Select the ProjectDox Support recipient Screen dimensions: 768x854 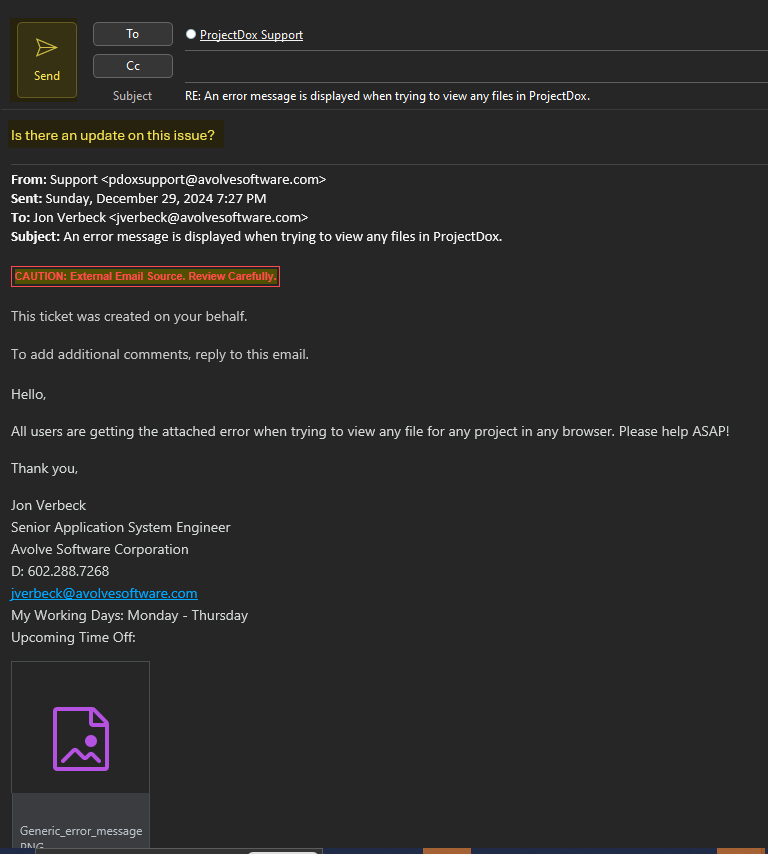(251, 35)
